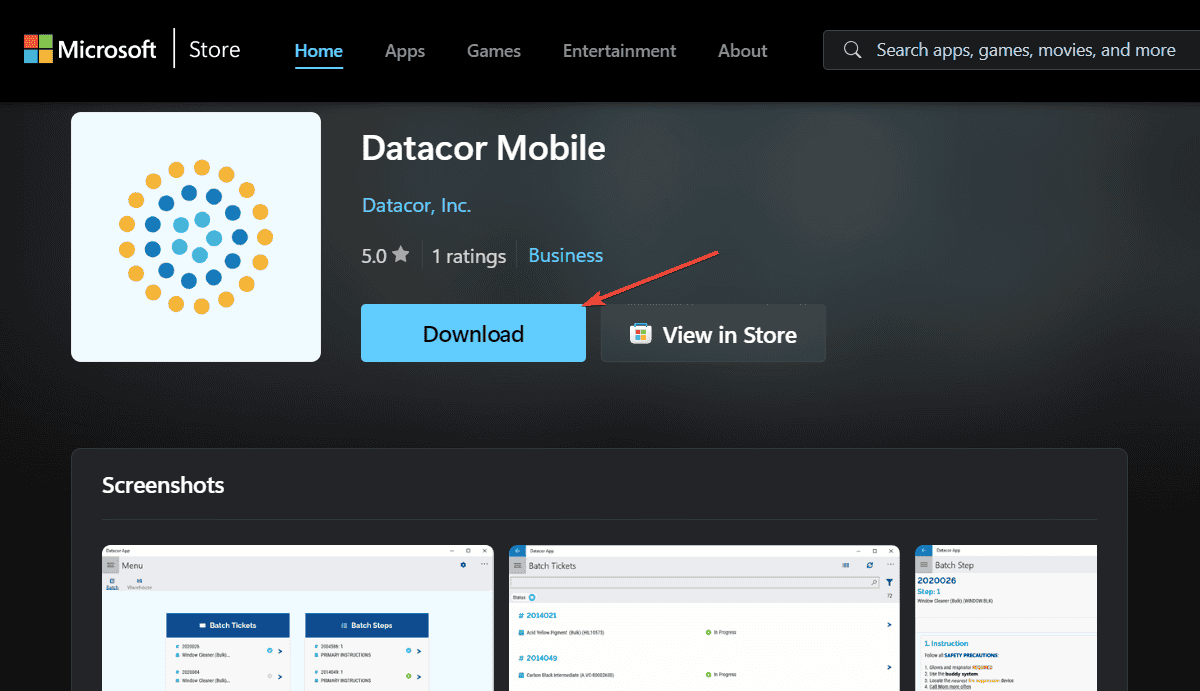The height and width of the screenshot is (691, 1200).
Task: Click the Microsoft logo
Action: point(90,49)
